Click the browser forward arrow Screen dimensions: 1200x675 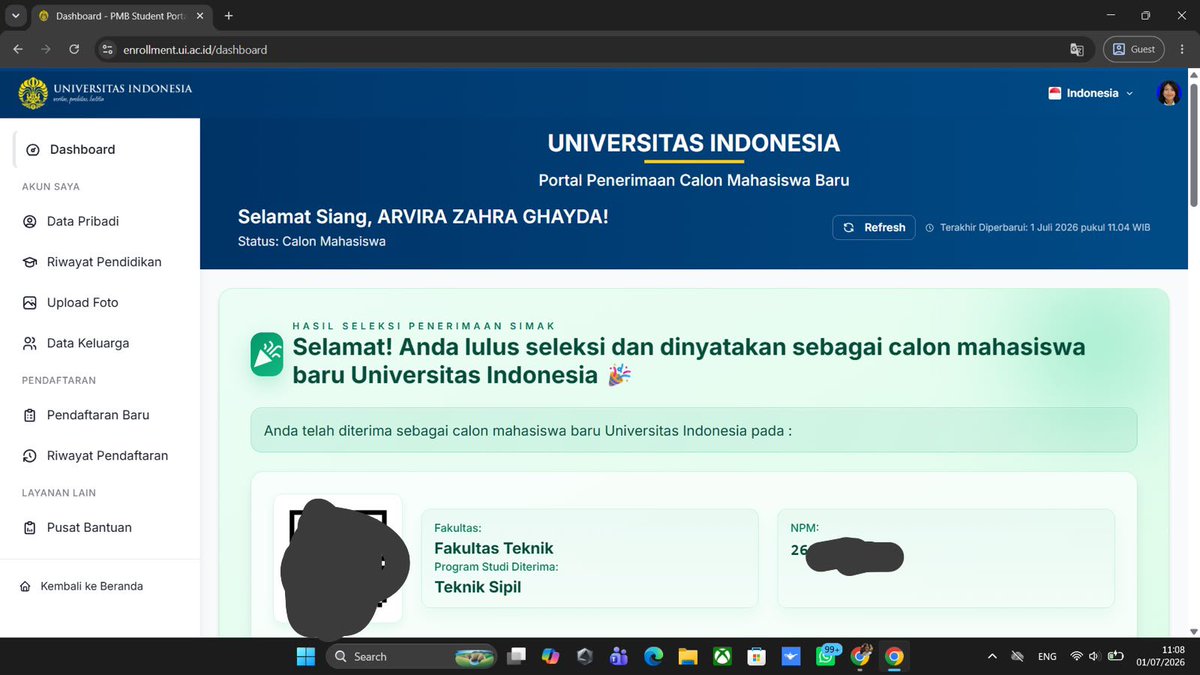(x=46, y=49)
